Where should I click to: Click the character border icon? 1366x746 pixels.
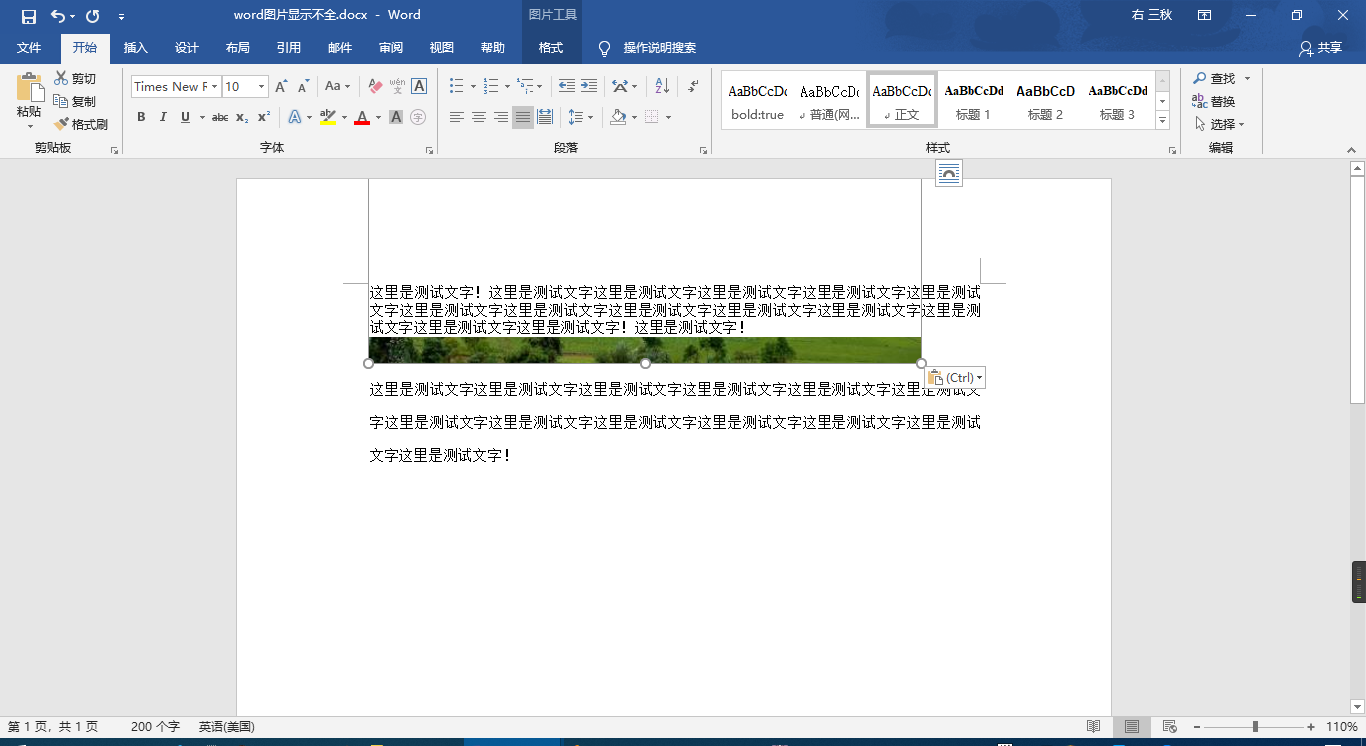419,86
